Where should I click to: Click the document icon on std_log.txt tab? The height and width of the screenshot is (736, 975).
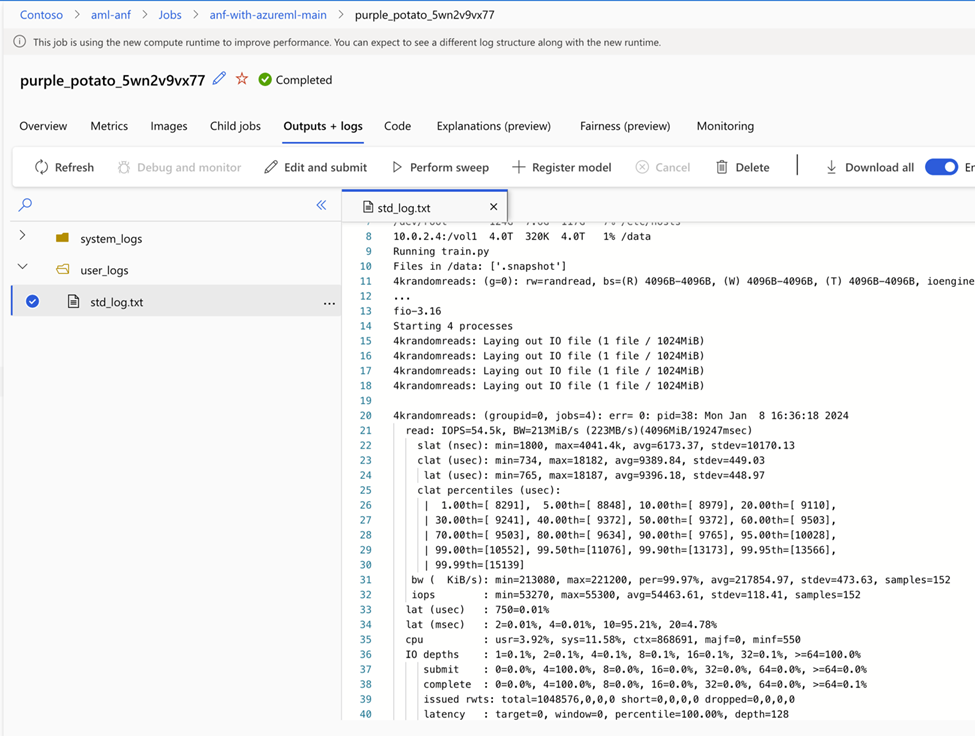click(368, 207)
